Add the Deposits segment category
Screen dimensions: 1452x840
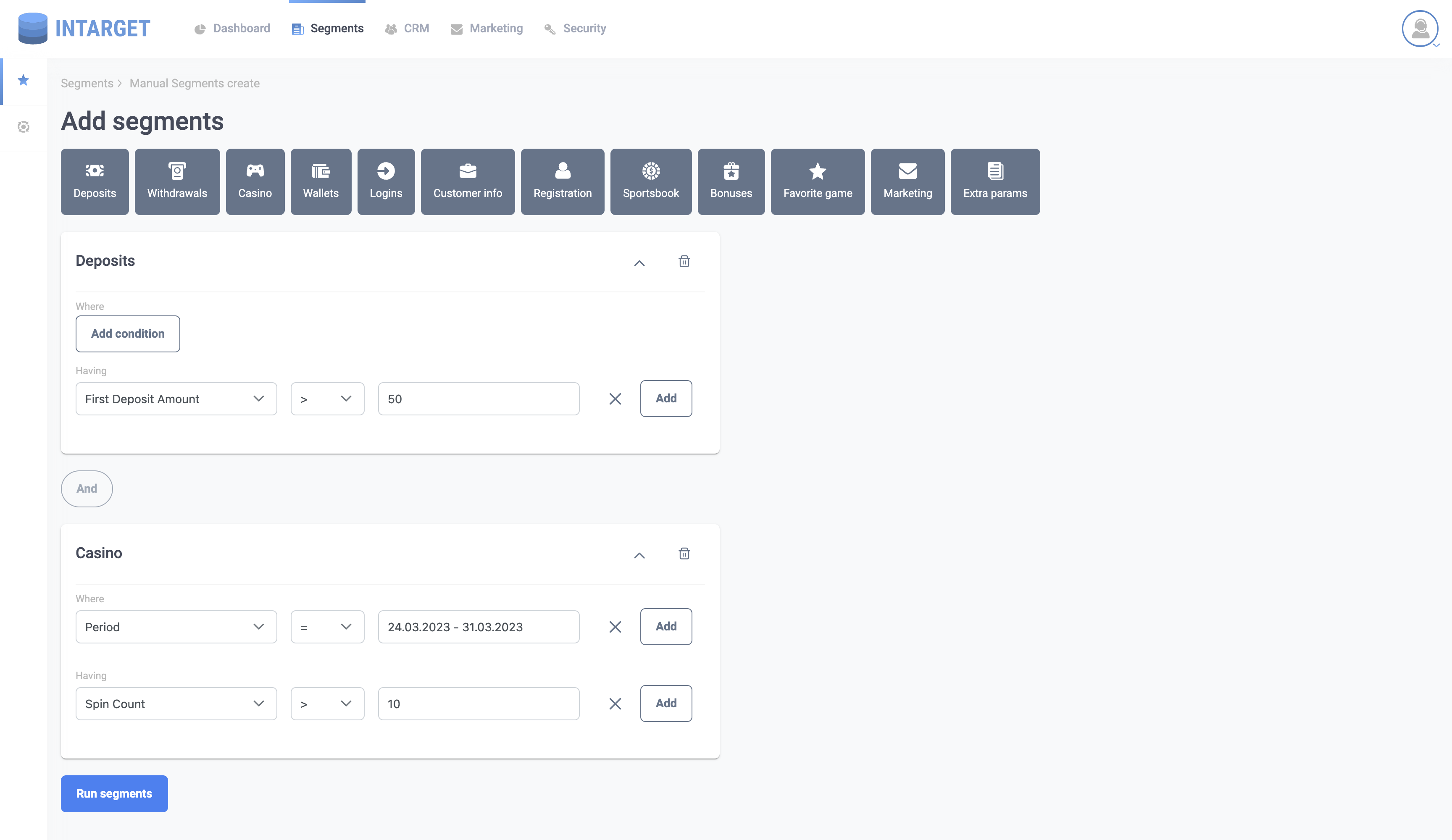95,181
